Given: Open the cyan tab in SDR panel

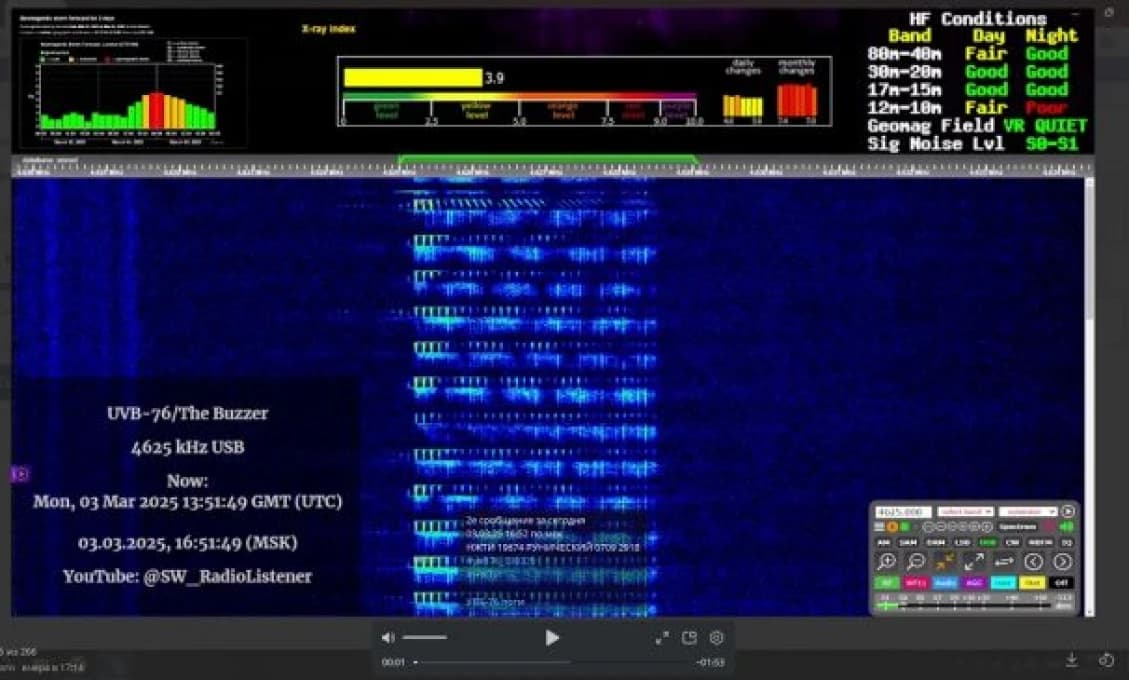Looking at the screenshot, I should [1004, 583].
